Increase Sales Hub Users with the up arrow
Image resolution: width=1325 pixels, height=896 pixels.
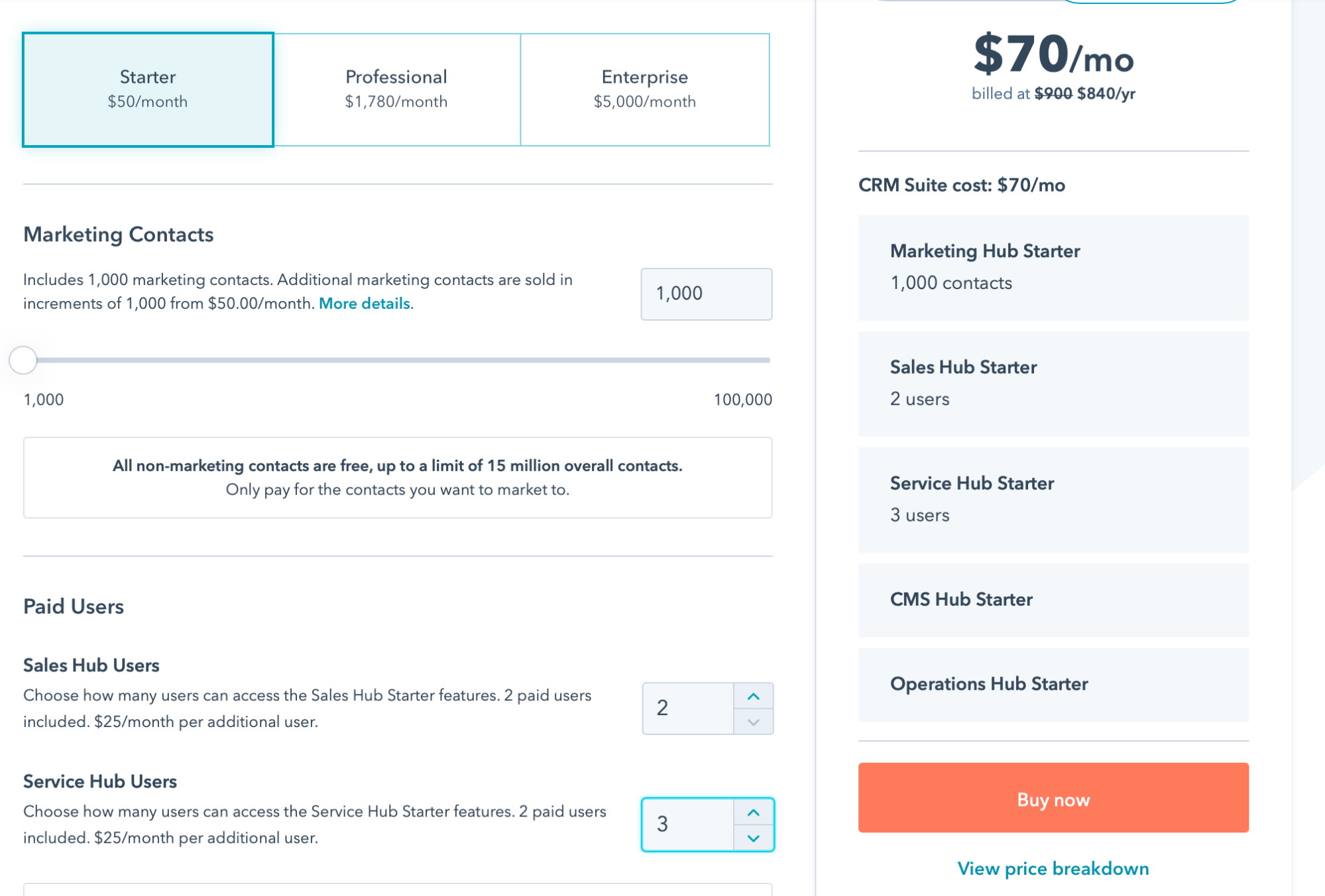[x=753, y=696]
